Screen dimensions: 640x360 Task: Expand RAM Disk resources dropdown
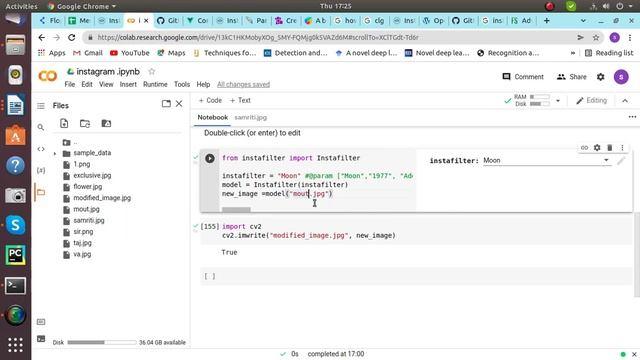click(x=558, y=101)
